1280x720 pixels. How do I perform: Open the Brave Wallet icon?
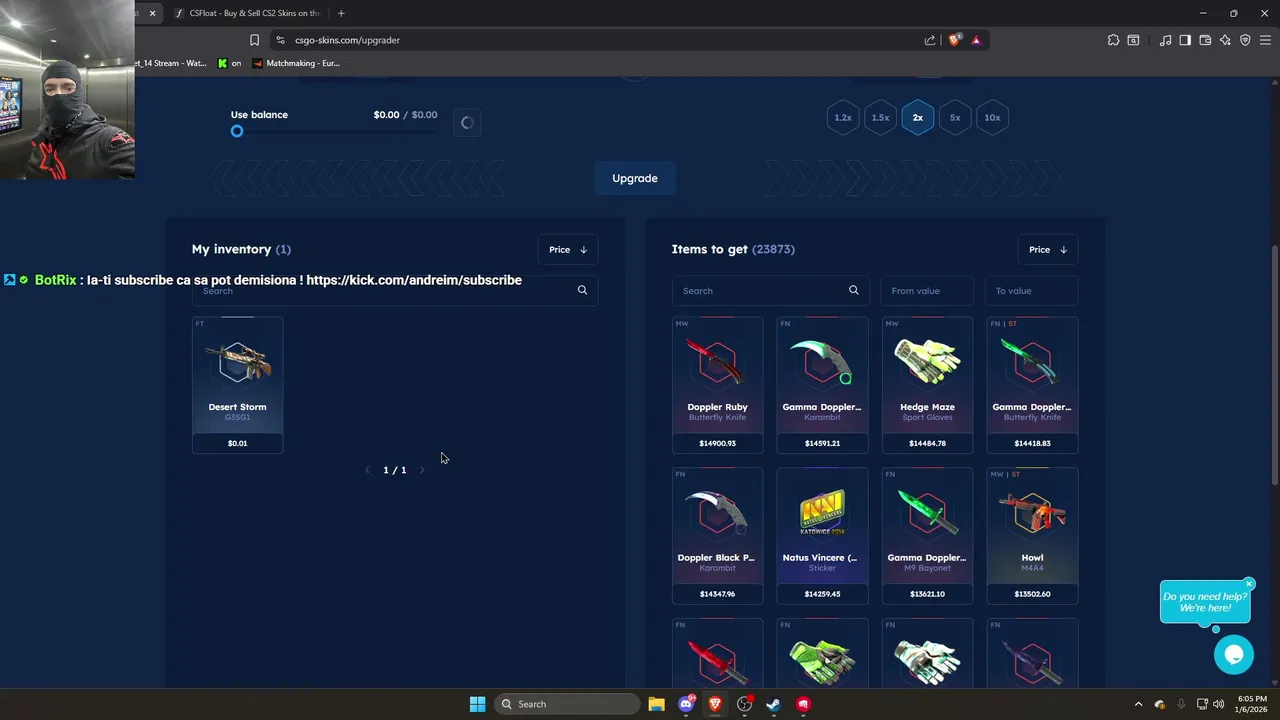pyautogui.click(x=1205, y=40)
